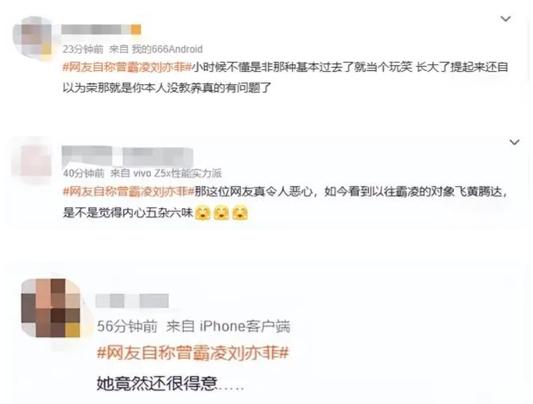Click the first crying emoji in second post
Viewport: 533px width, 404px height.
click(x=203, y=213)
